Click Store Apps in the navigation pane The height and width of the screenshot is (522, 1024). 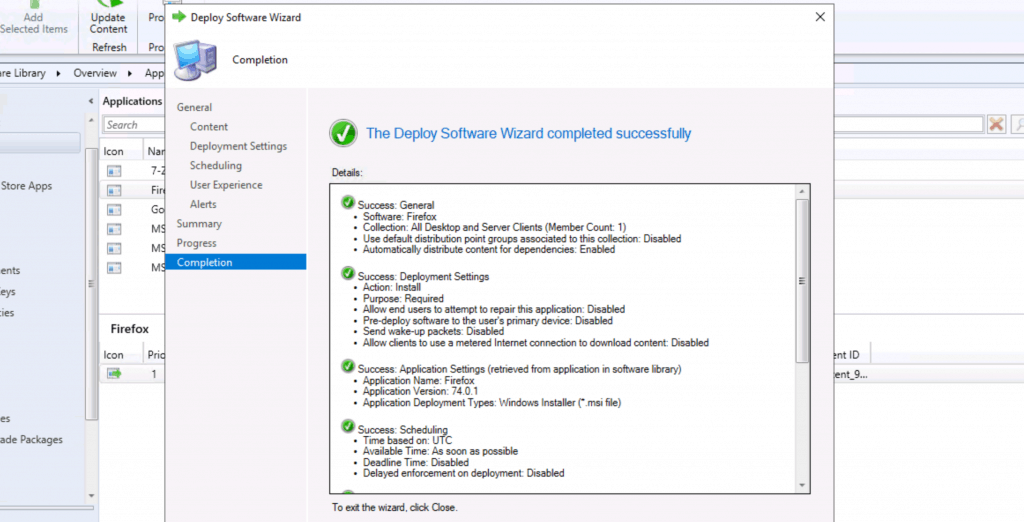(x=26, y=186)
